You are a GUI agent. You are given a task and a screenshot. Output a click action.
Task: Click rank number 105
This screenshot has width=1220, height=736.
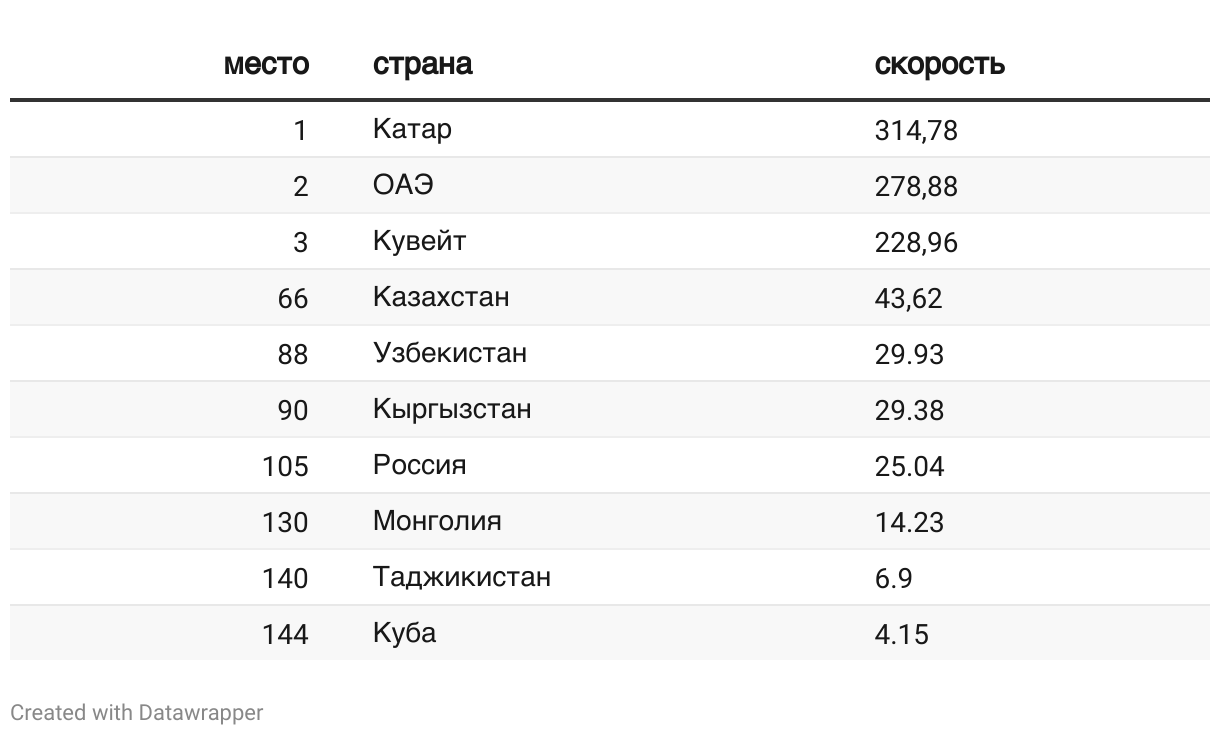click(285, 466)
